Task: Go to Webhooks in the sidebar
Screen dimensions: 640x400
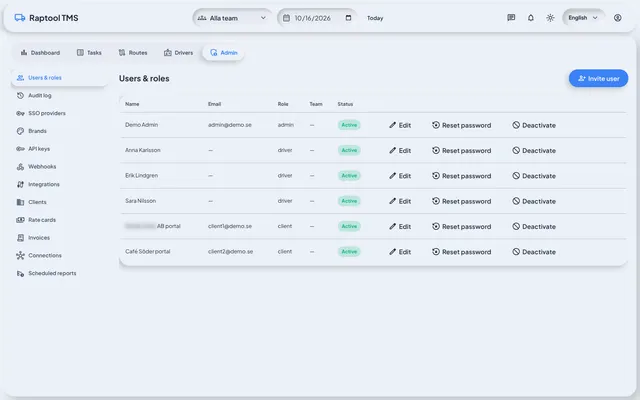Action: pyautogui.click(x=60, y=167)
